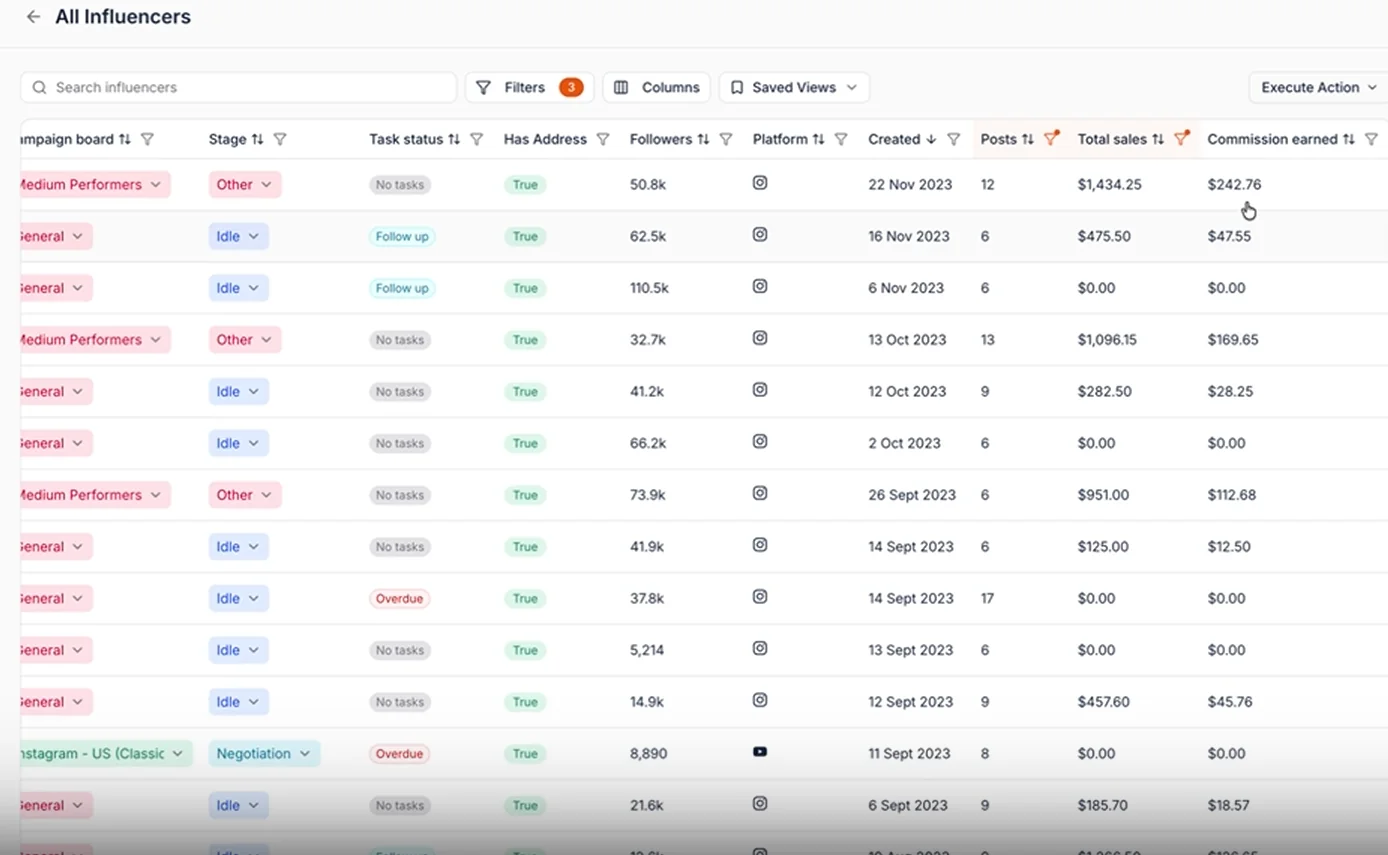Image resolution: width=1388 pixels, height=855 pixels.
Task: Click the Commission earned column filter funnel
Action: pyautogui.click(x=1371, y=140)
